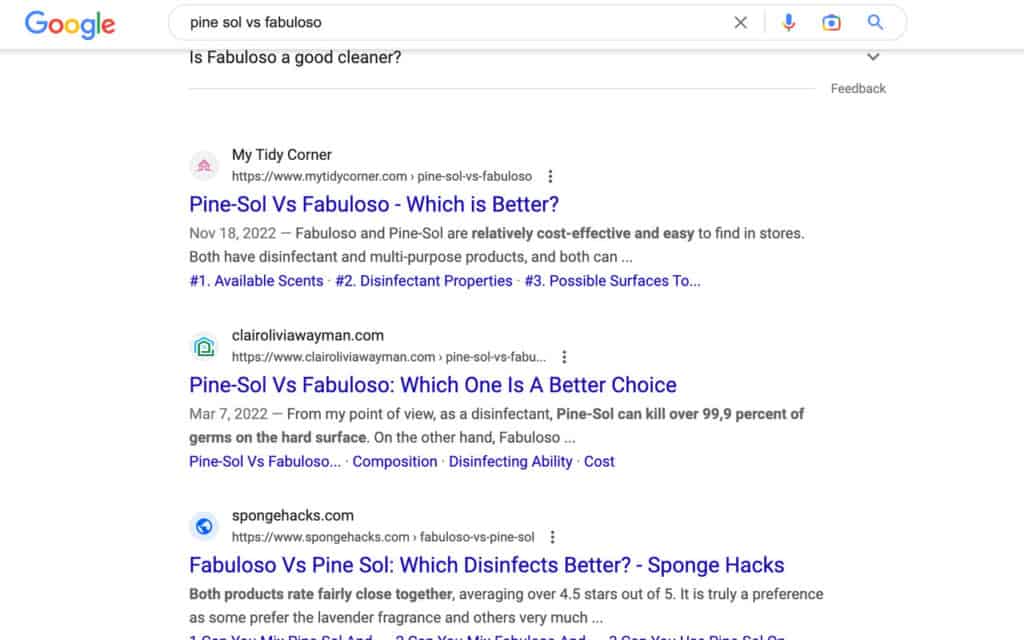Click My Tidy Corner site favicon
1024x640 pixels.
coord(204,165)
